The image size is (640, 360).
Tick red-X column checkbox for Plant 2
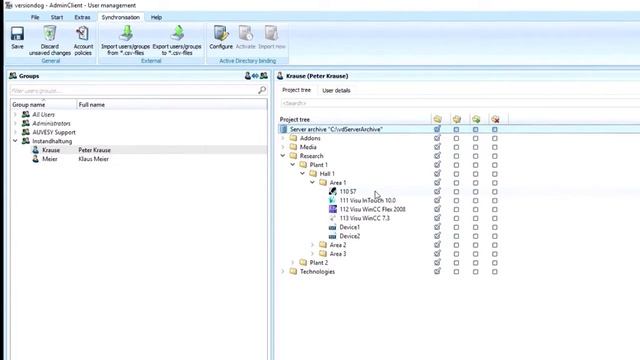coord(495,263)
